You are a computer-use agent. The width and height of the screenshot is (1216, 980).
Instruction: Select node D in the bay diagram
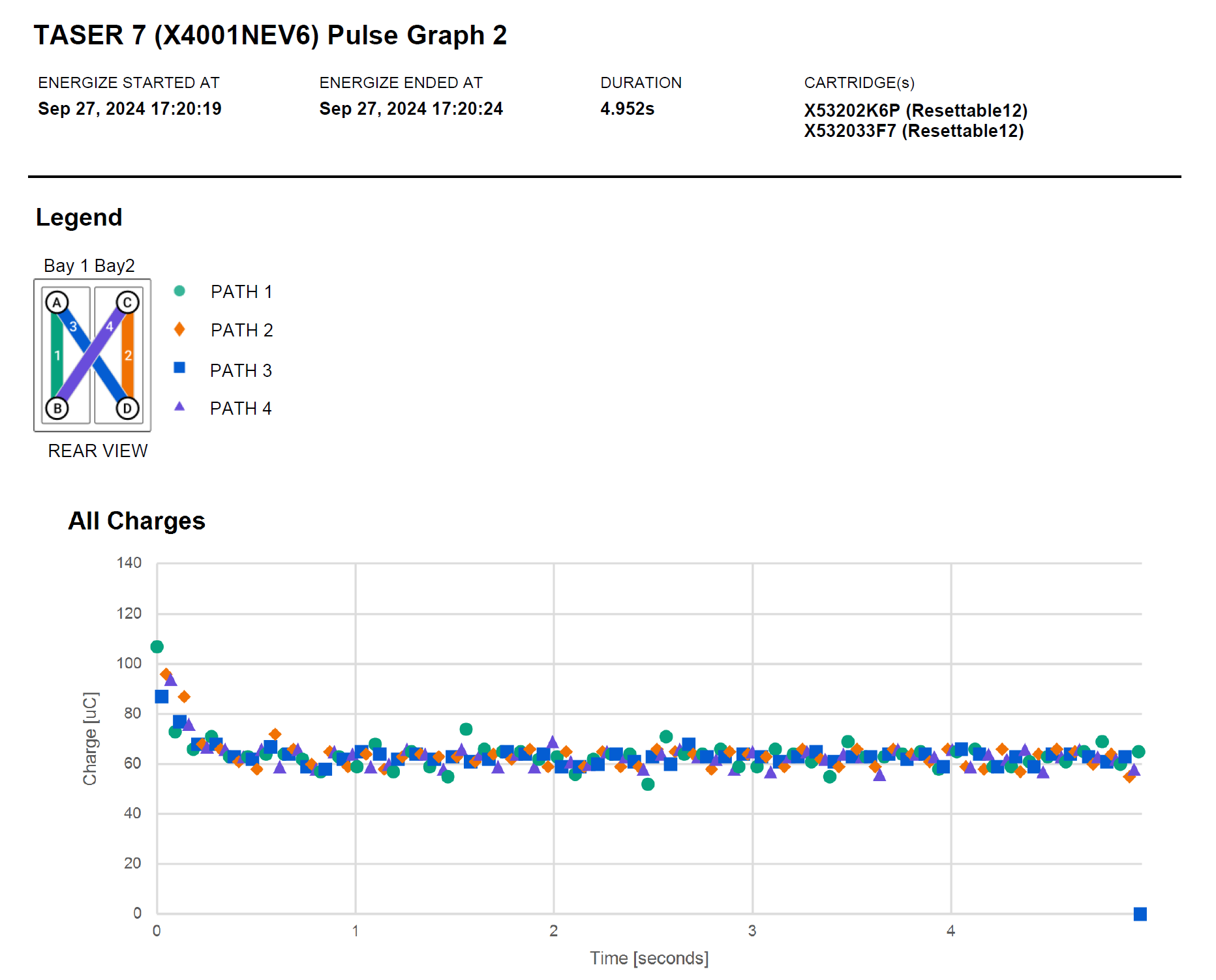(x=127, y=408)
